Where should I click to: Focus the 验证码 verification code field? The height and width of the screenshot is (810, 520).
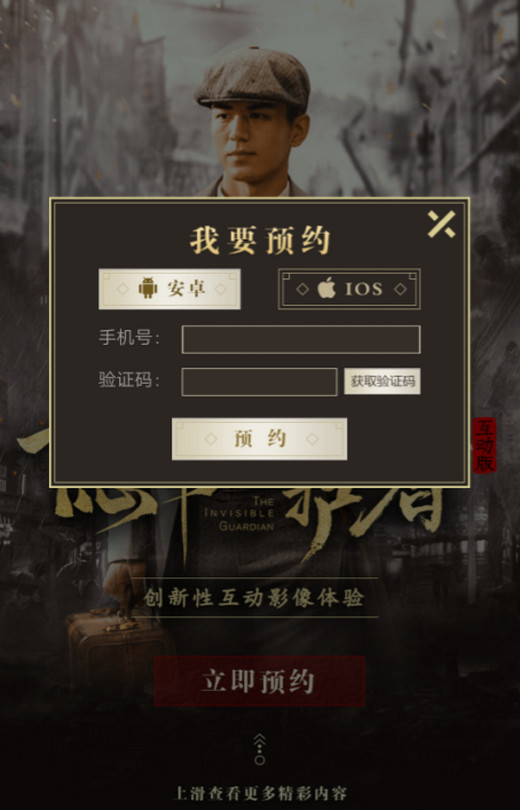coord(259,382)
